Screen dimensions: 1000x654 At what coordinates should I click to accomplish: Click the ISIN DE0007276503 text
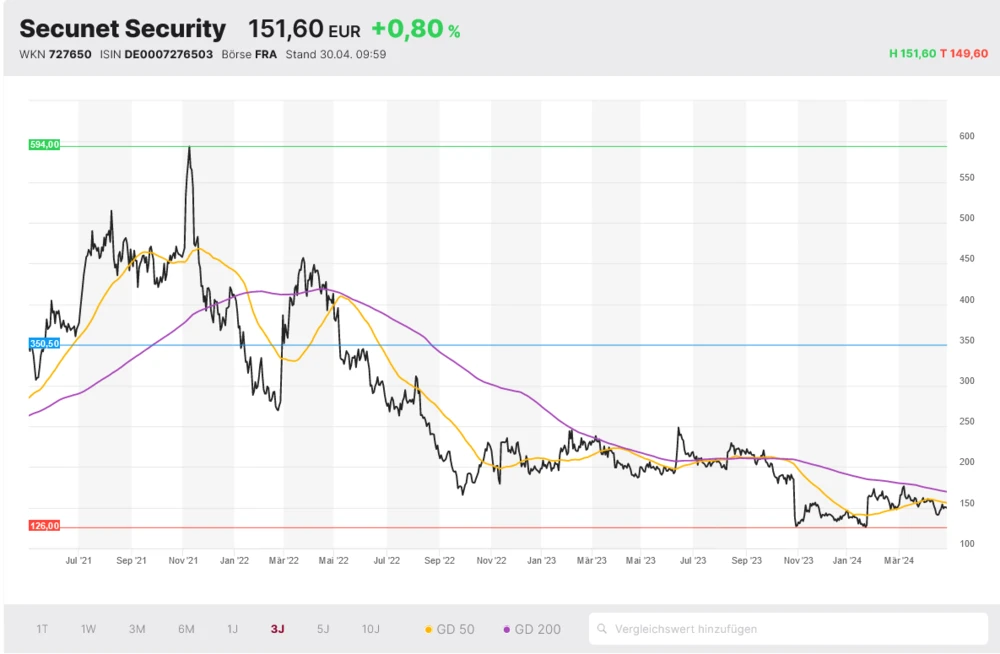[155, 55]
